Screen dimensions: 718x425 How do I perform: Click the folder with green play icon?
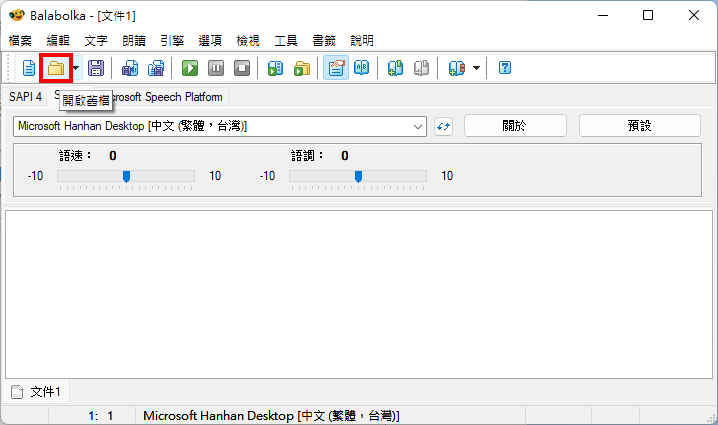click(302, 68)
